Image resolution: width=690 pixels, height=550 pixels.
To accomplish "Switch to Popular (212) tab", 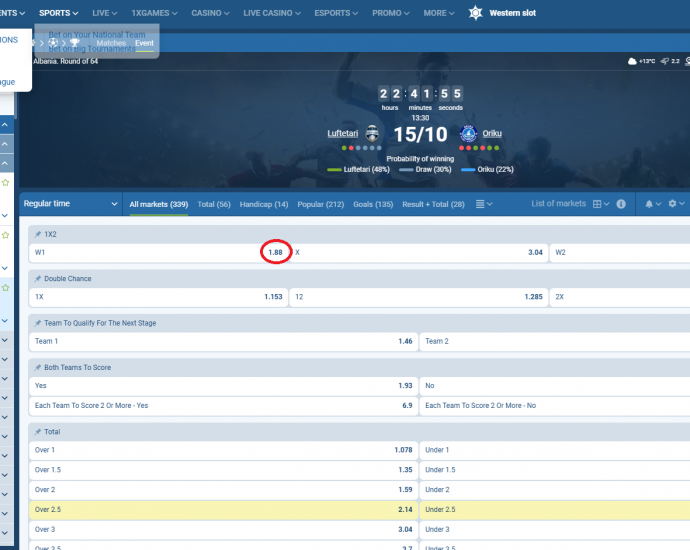I will point(321,204).
